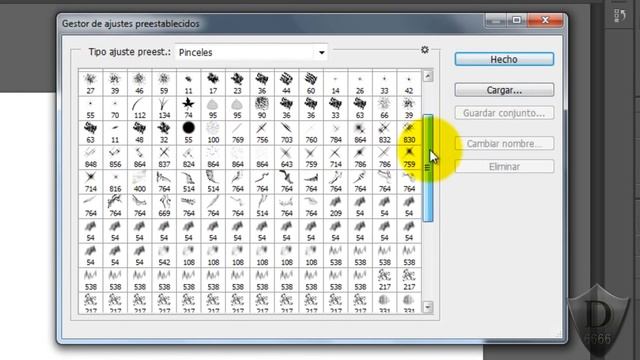Select the brush preset labeled 27
640x360 pixels.
[91, 84]
